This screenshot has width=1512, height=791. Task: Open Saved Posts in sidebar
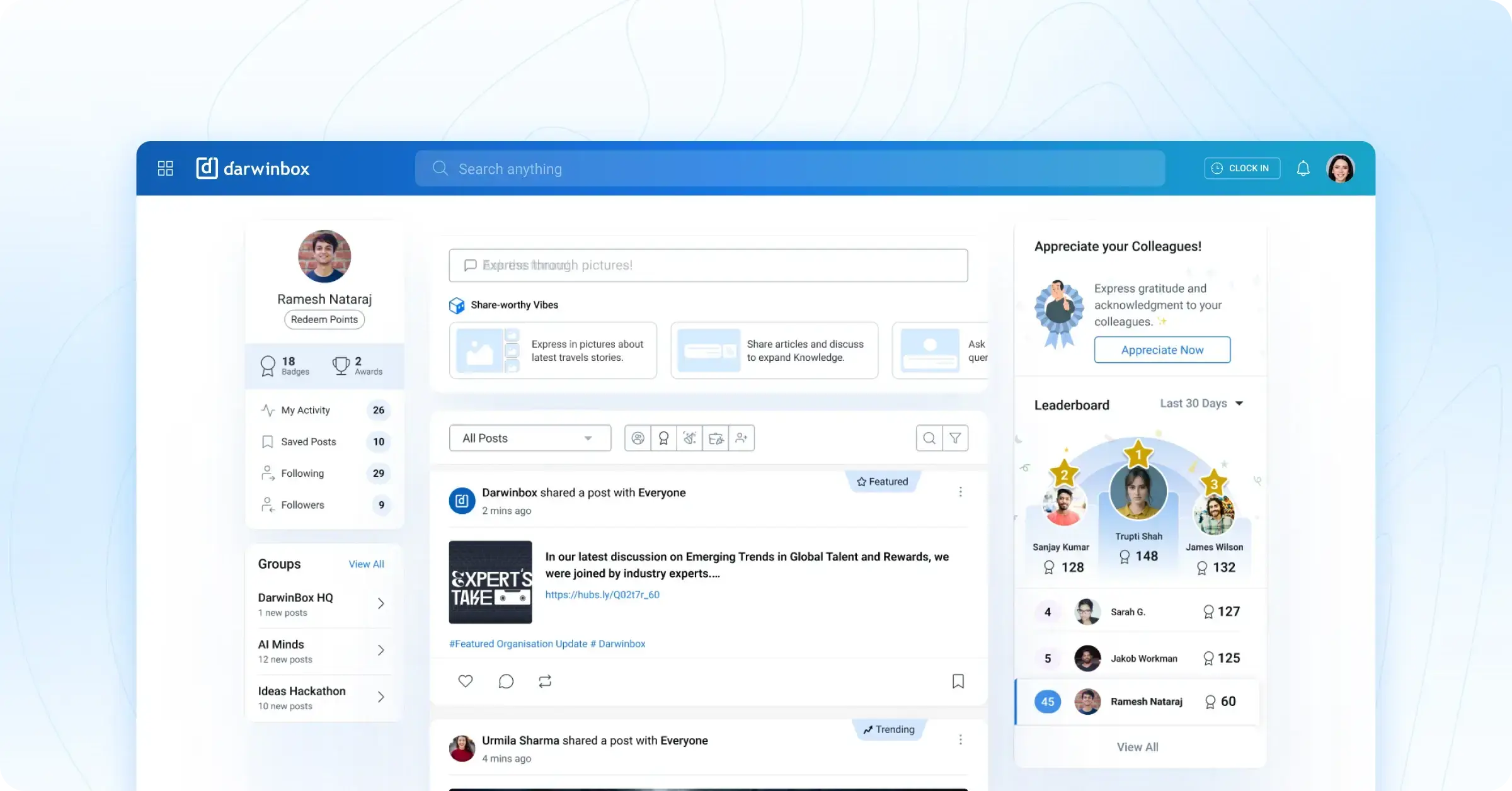coord(309,442)
